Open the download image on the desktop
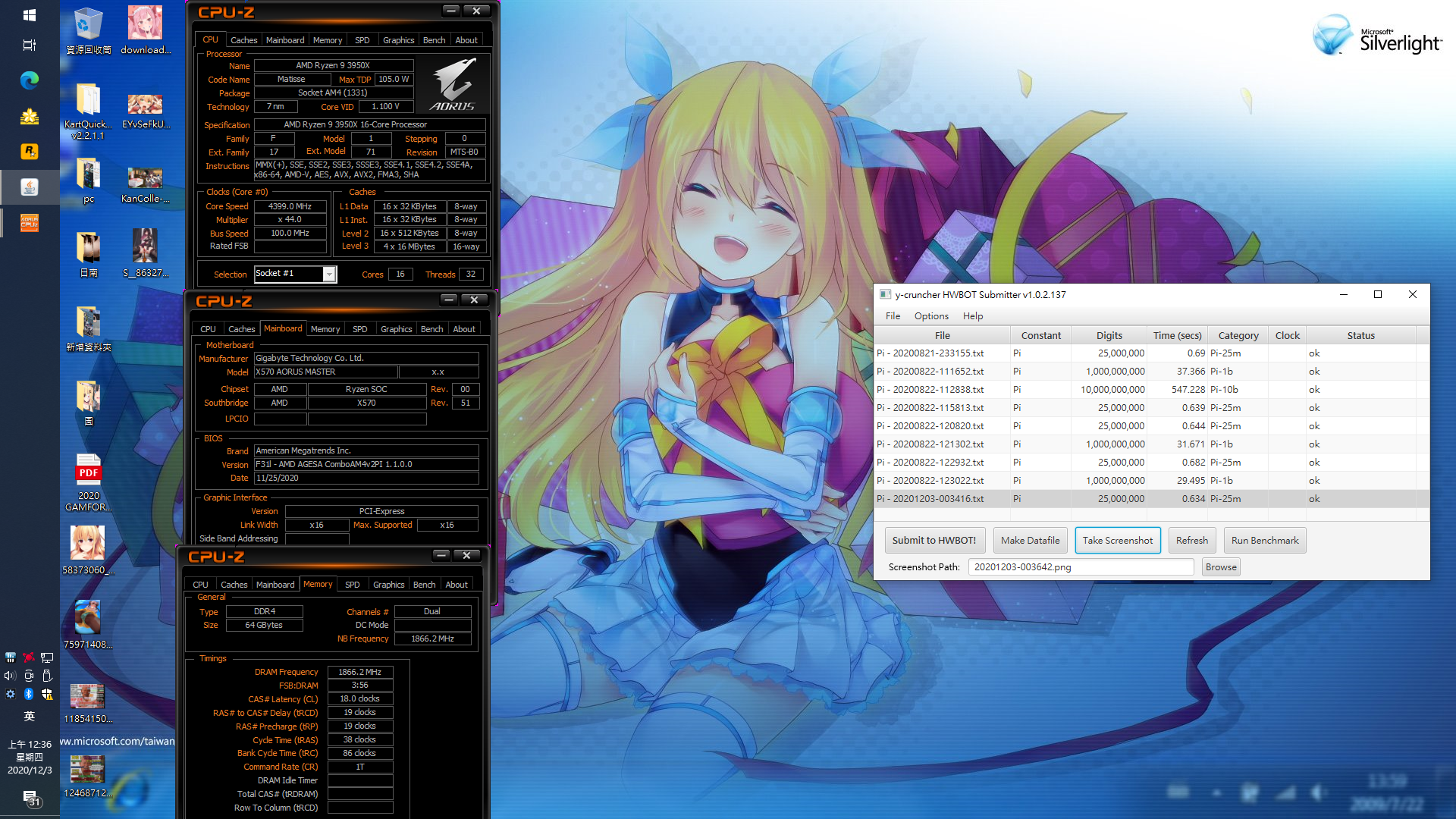1456x819 pixels. 145,31
